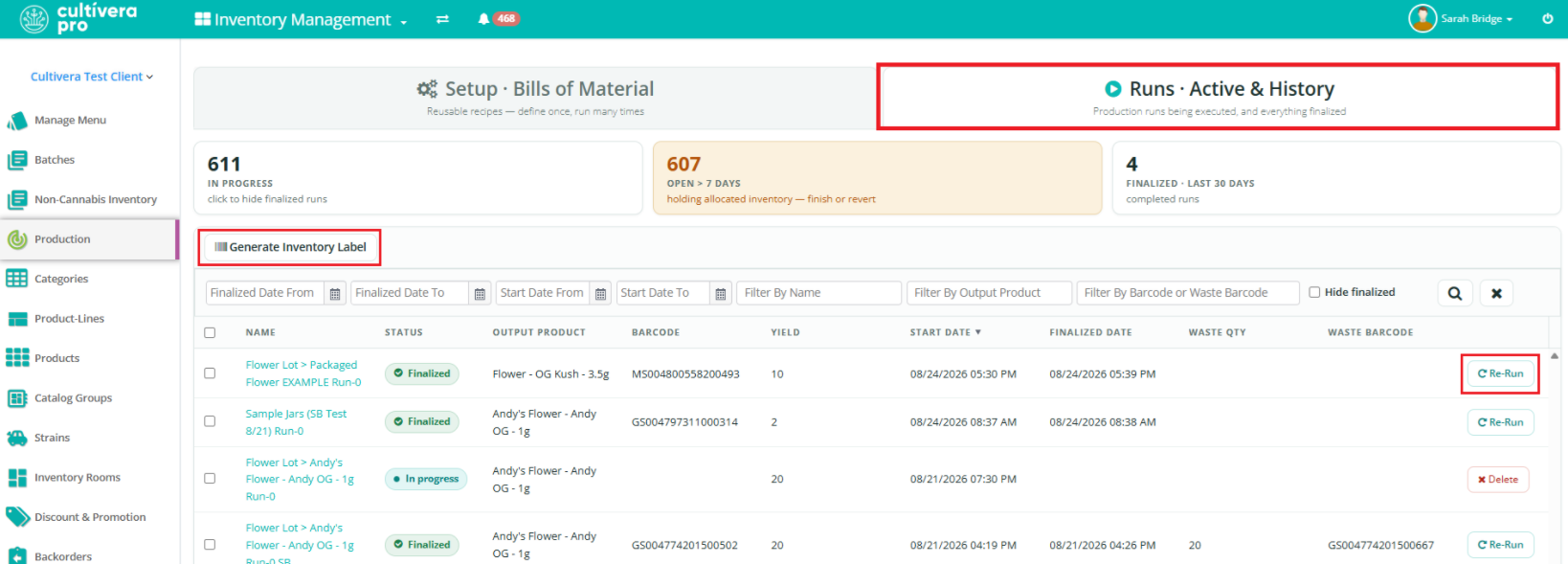
Task: Click the Cultivera Pro logo
Action: [x=78, y=18]
